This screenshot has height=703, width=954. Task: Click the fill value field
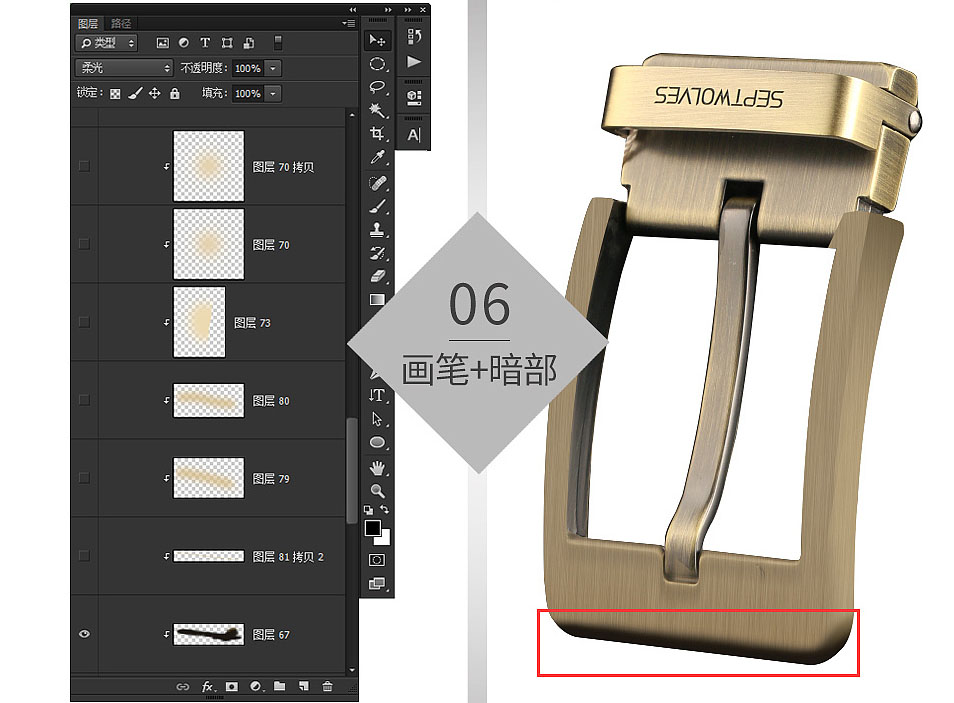(248, 94)
